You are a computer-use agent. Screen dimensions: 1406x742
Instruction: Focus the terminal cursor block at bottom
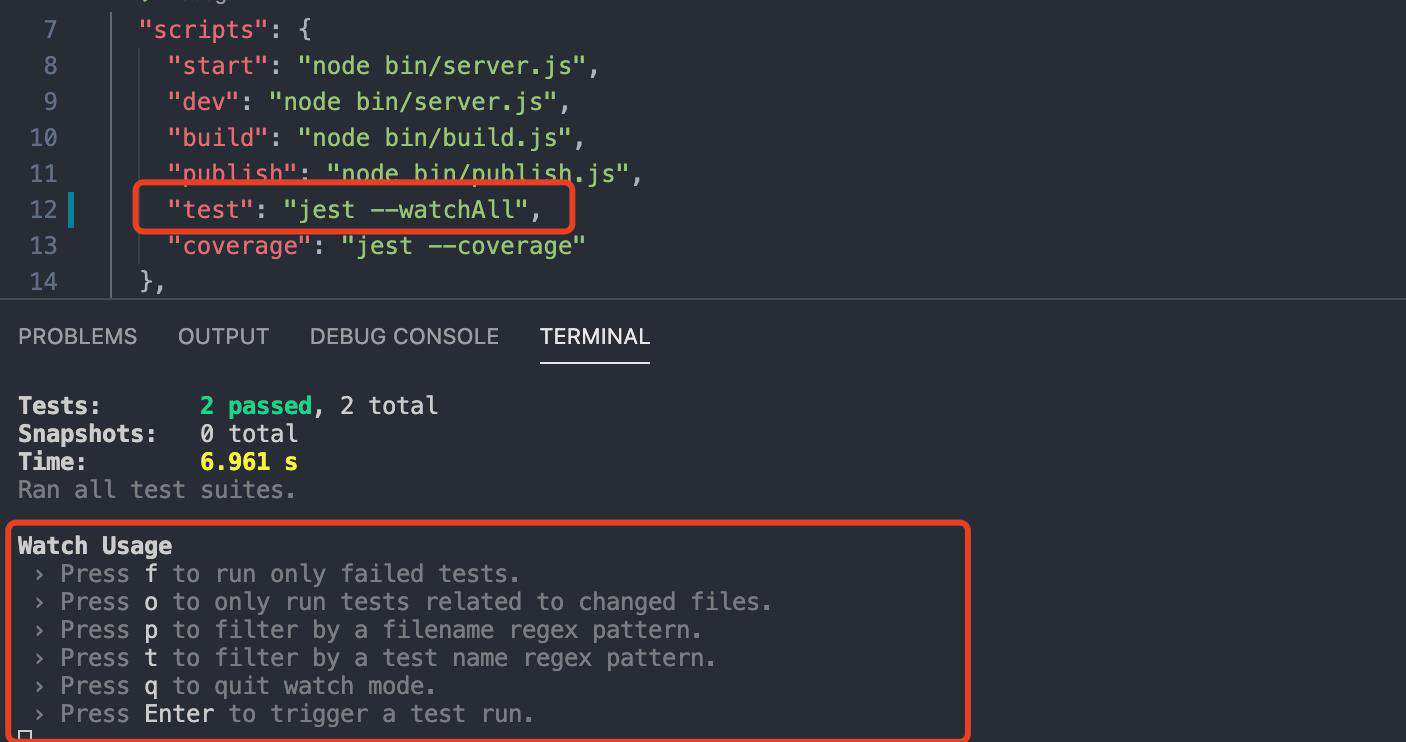coord(25,736)
